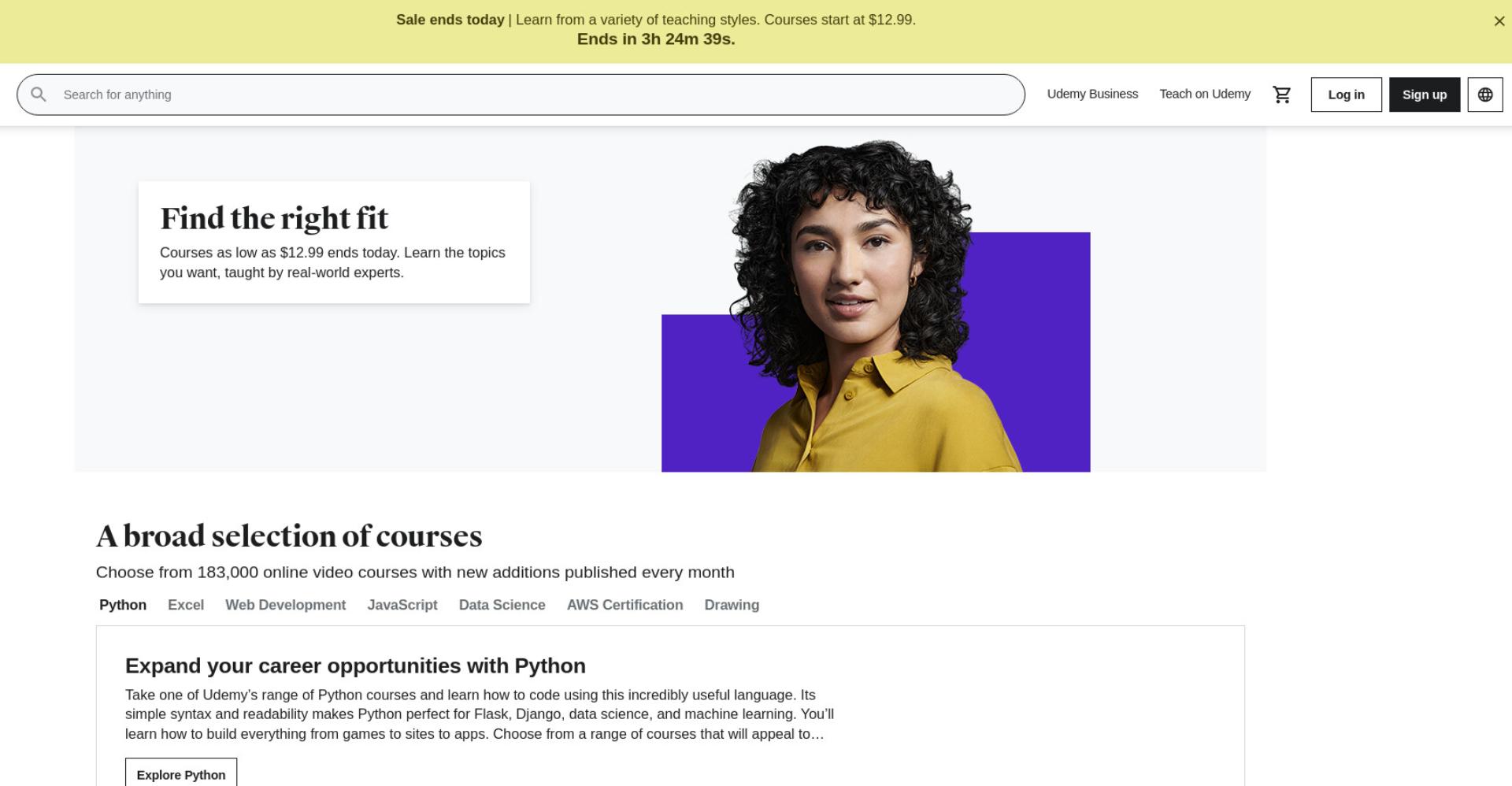Screen dimensions: 1512x786
Task: Switch to the Excel tab
Action: click(186, 605)
